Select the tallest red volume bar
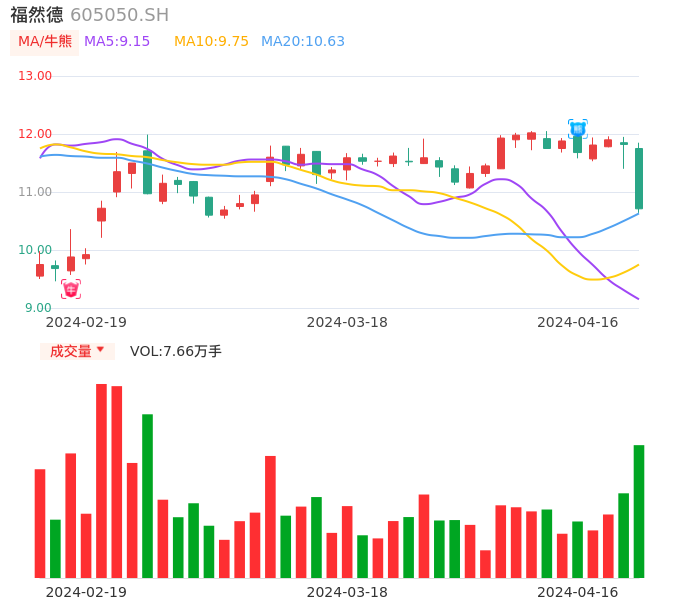686x606 pixels. pos(101,480)
